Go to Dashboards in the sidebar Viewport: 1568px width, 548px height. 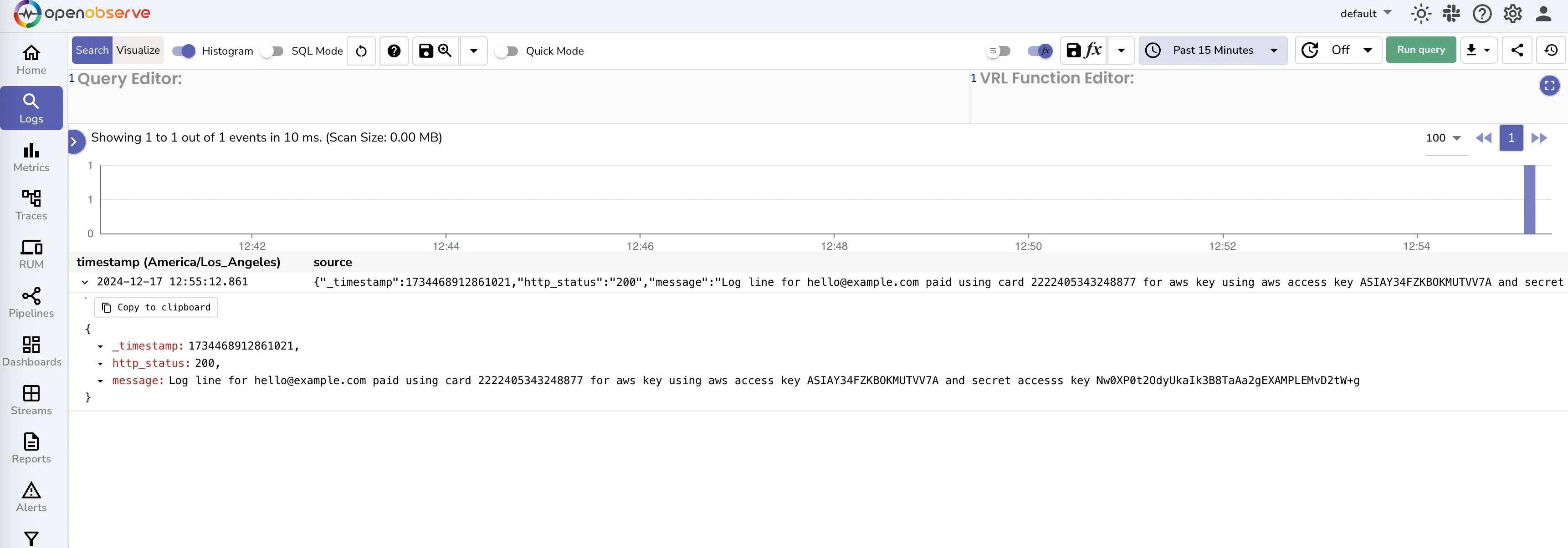tap(31, 351)
